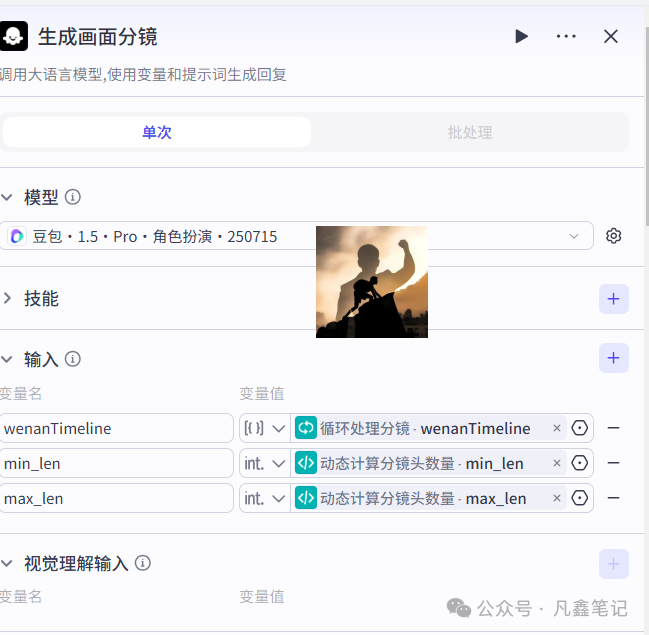Clear the wenanTimeline reference value
The height and width of the screenshot is (635, 649).
point(557,428)
